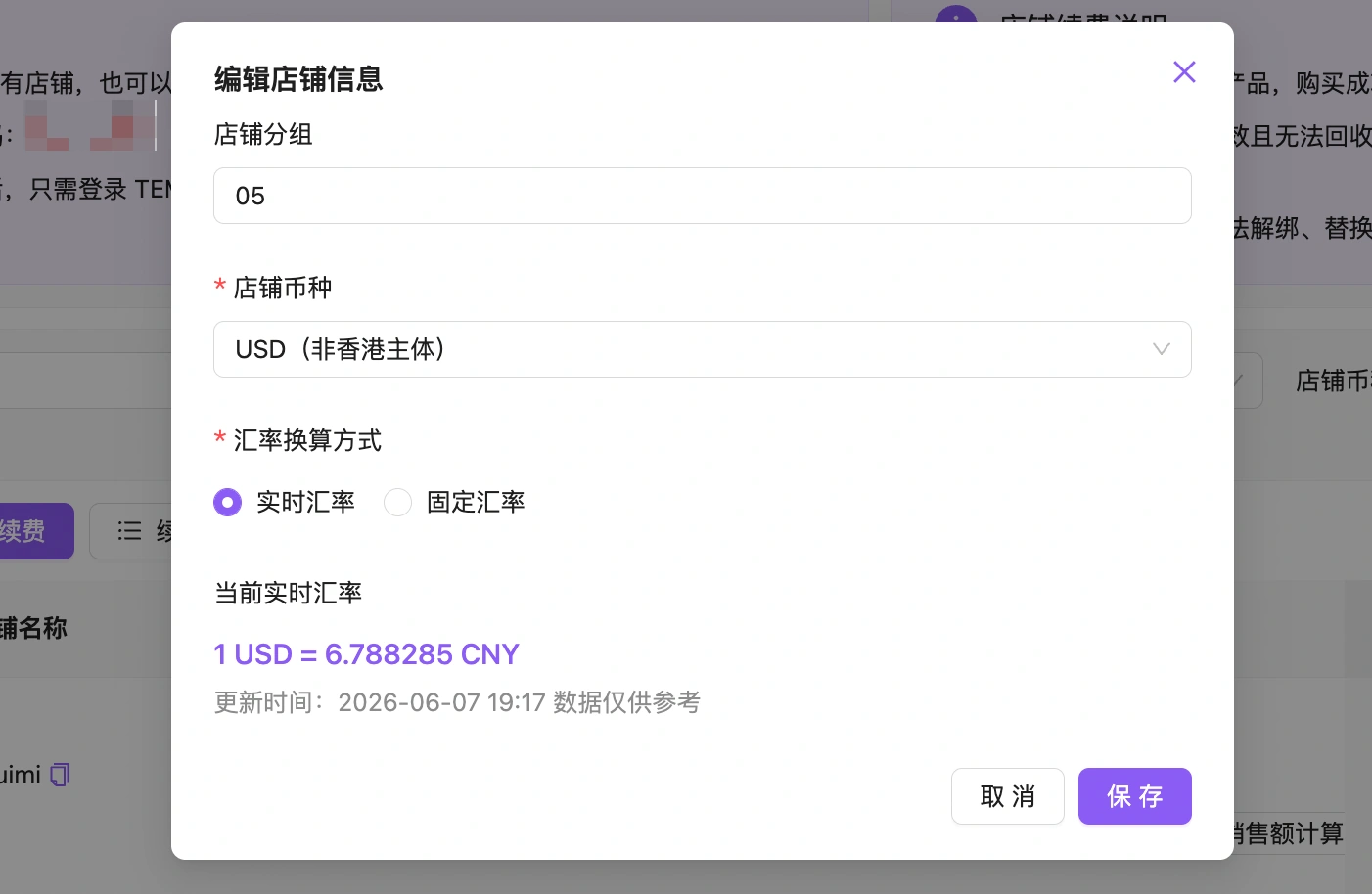Click the 当前实时汇率 heading

tap(288, 593)
